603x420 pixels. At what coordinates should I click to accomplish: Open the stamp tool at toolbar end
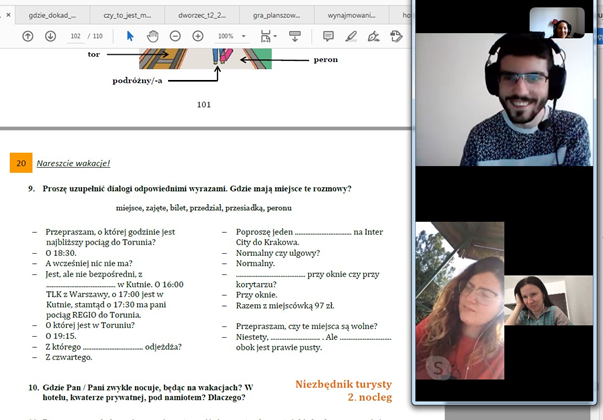click(x=396, y=36)
